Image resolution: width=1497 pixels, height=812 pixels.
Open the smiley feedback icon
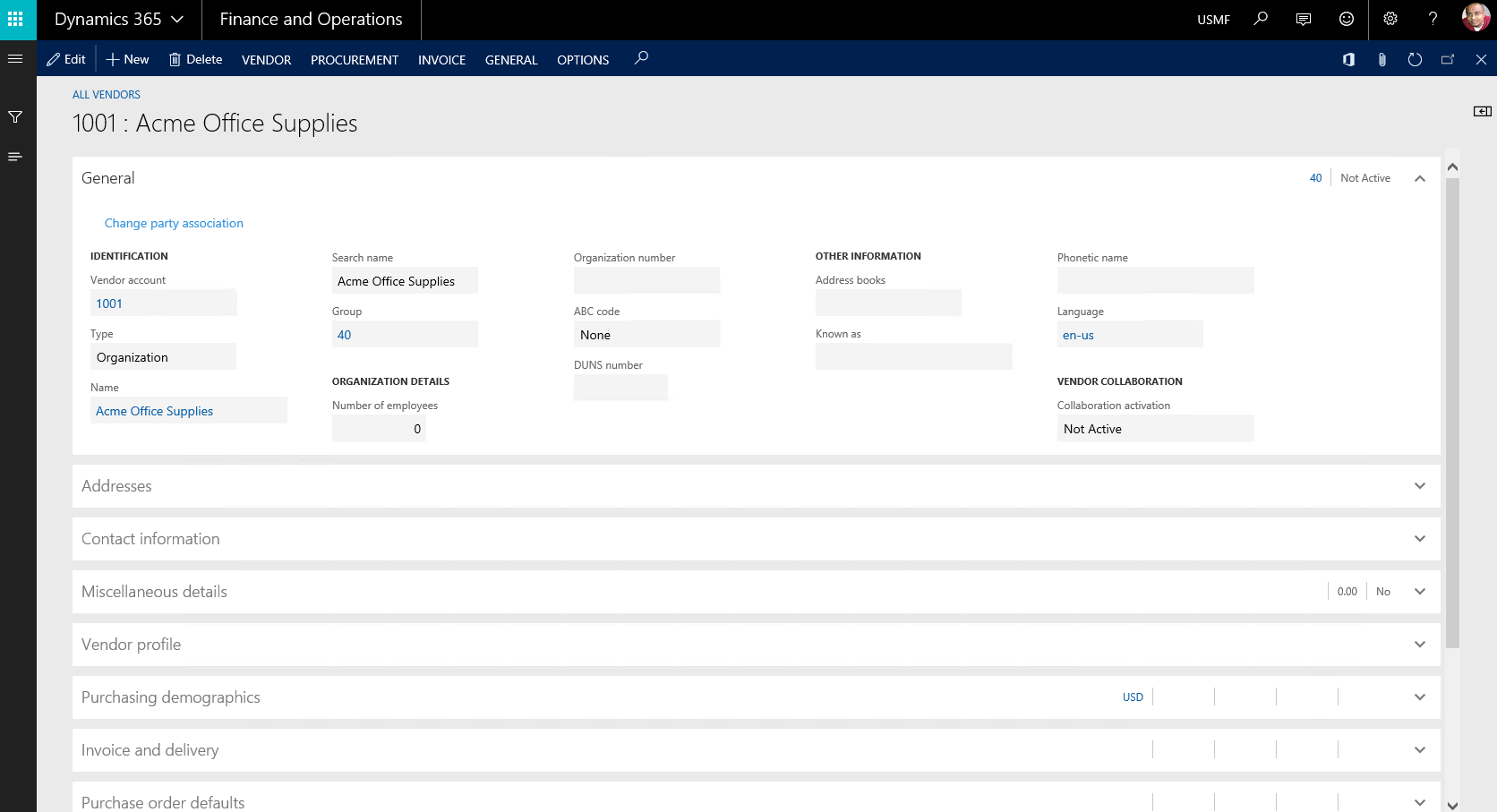[x=1347, y=19]
